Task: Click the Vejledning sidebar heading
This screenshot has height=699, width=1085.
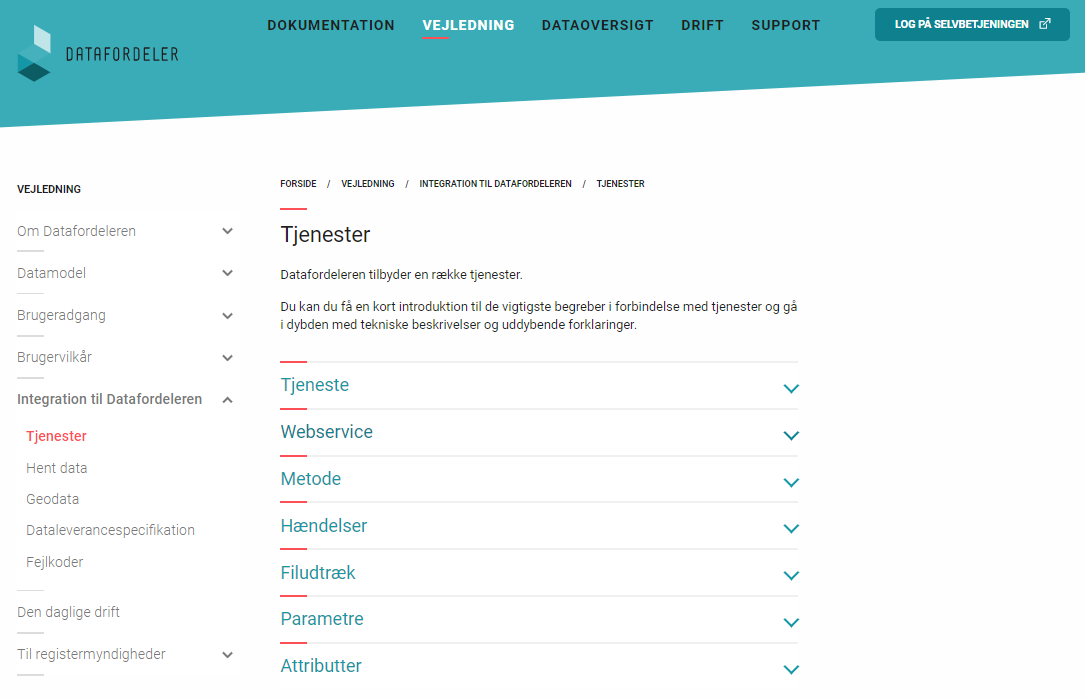Action: [49, 189]
